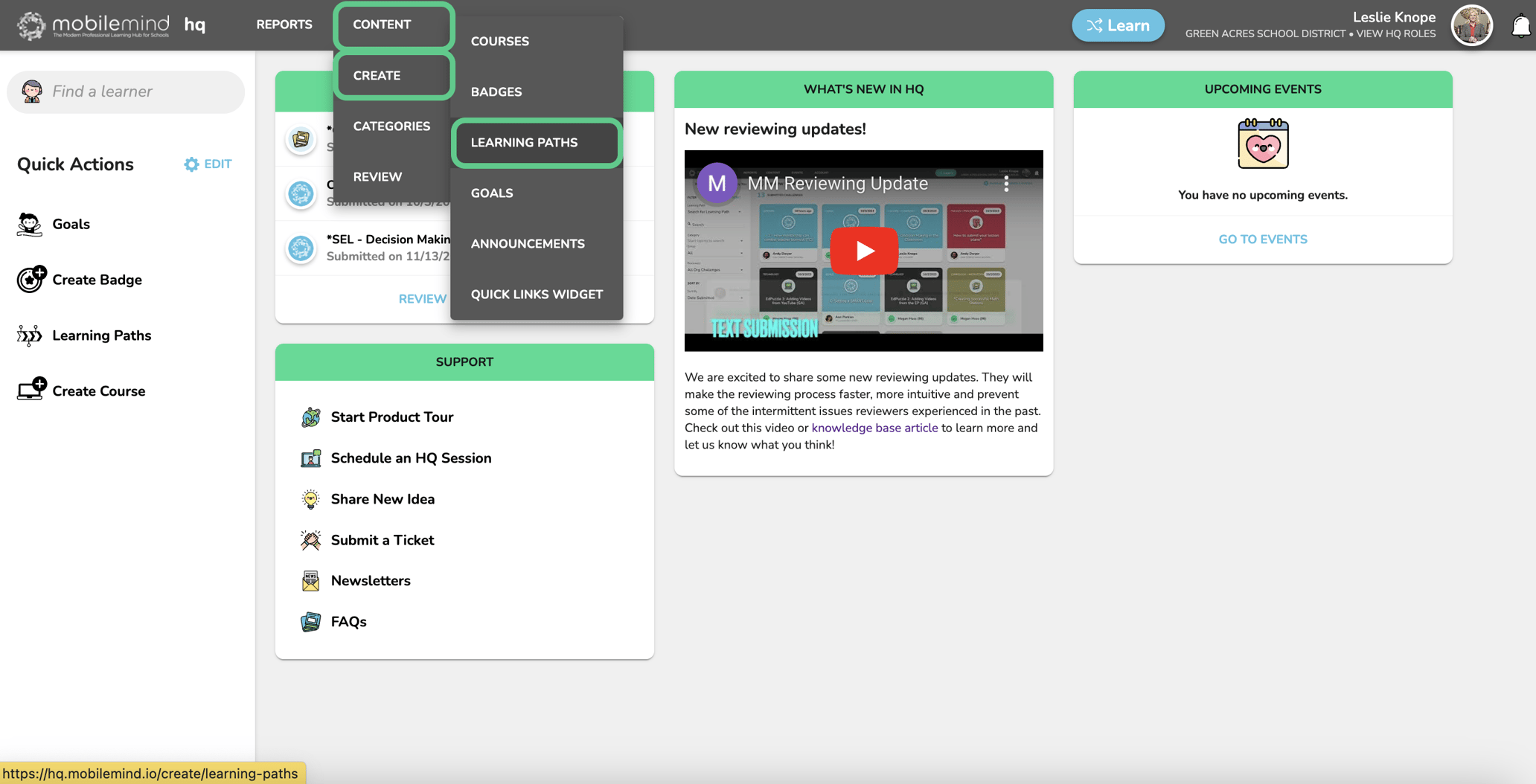Click the Share New Idea lightbulb icon
1536x784 pixels.
coord(310,499)
